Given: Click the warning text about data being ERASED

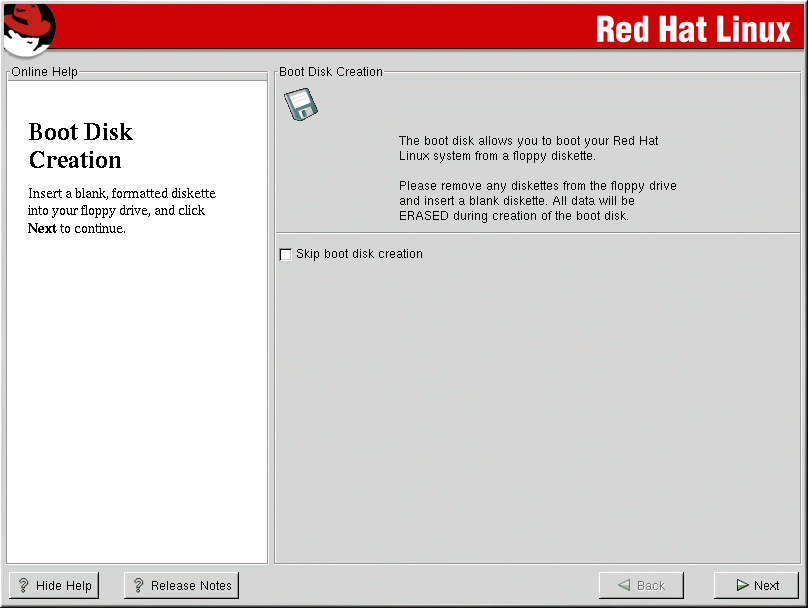Looking at the screenshot, I should tap(537, 201).
